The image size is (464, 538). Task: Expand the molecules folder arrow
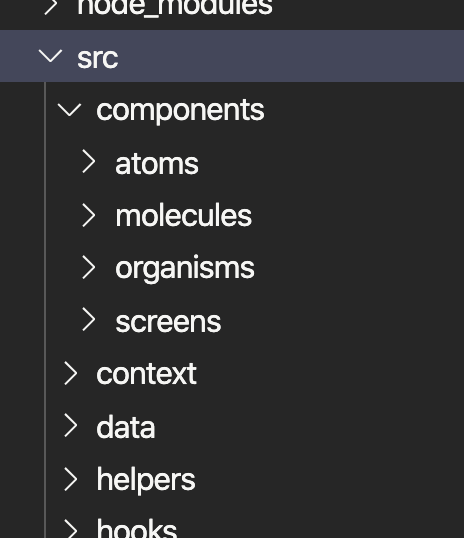click(x=89, y=215)
